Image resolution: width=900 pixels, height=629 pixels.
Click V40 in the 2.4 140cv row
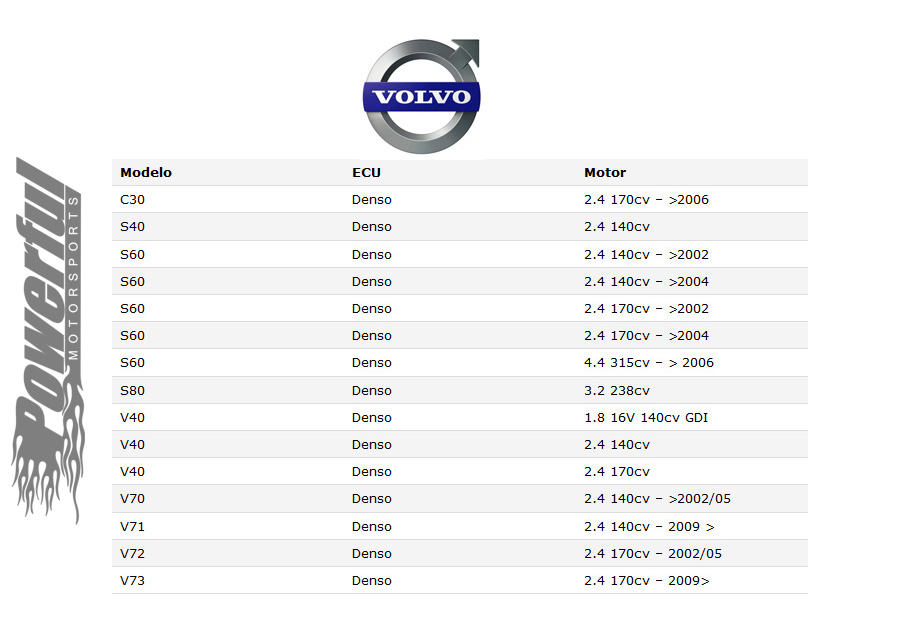[x=132, y=445]
